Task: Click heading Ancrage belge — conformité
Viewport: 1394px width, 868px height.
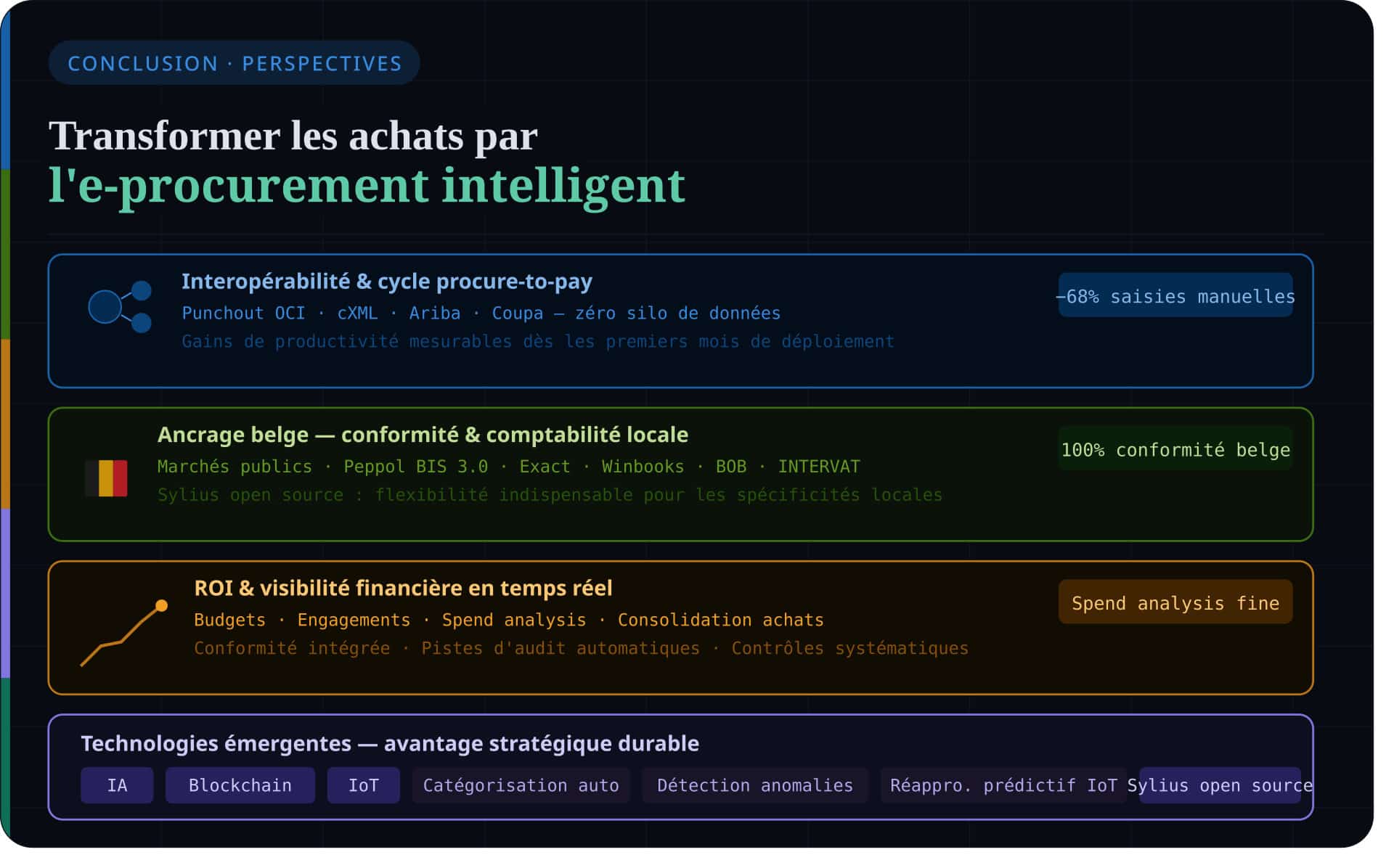Action: (x=423, y=434)
